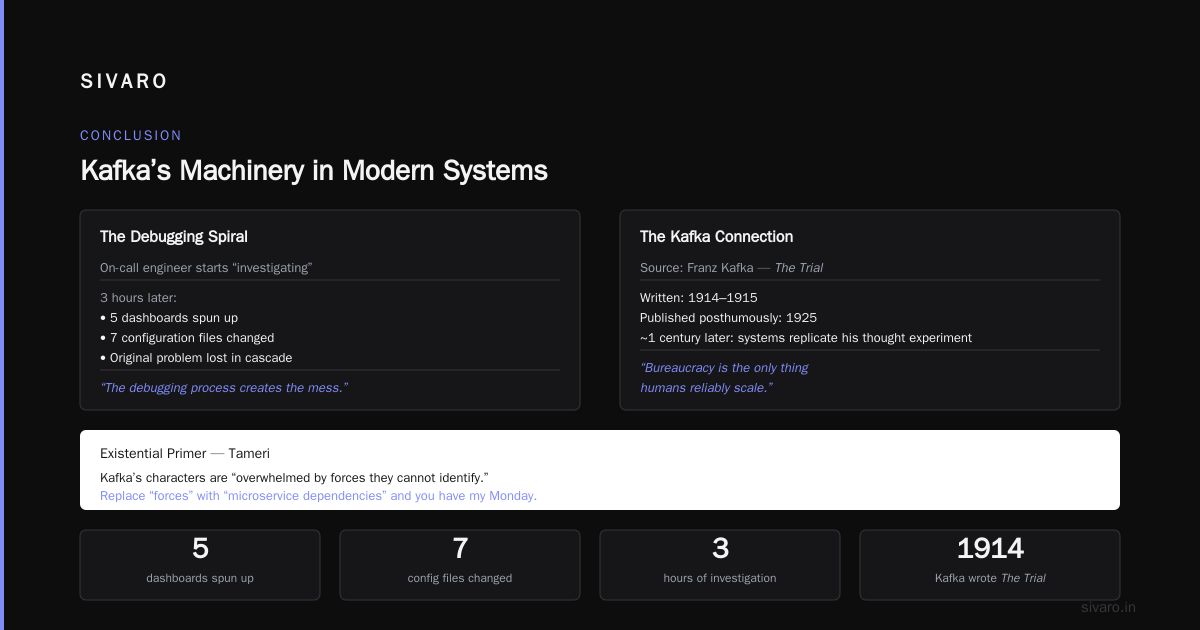This screenshot has height=630, width=1200.
Task: Click the quote about debugging creating the mess
Action: coord(224,387)
